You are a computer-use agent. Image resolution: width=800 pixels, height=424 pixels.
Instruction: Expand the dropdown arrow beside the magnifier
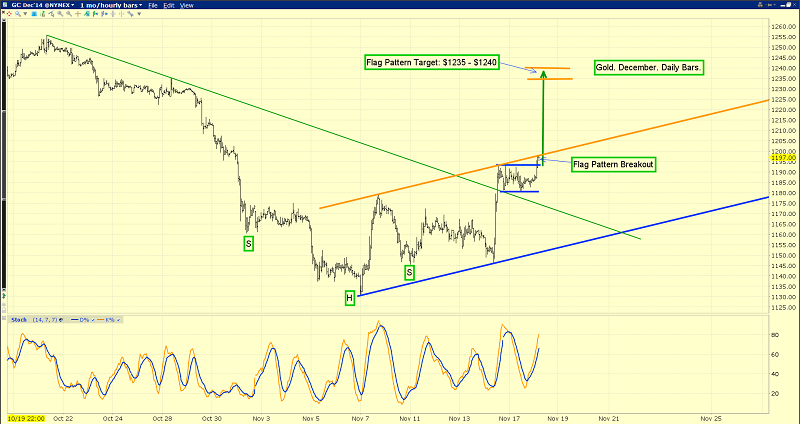click(25, 14)
